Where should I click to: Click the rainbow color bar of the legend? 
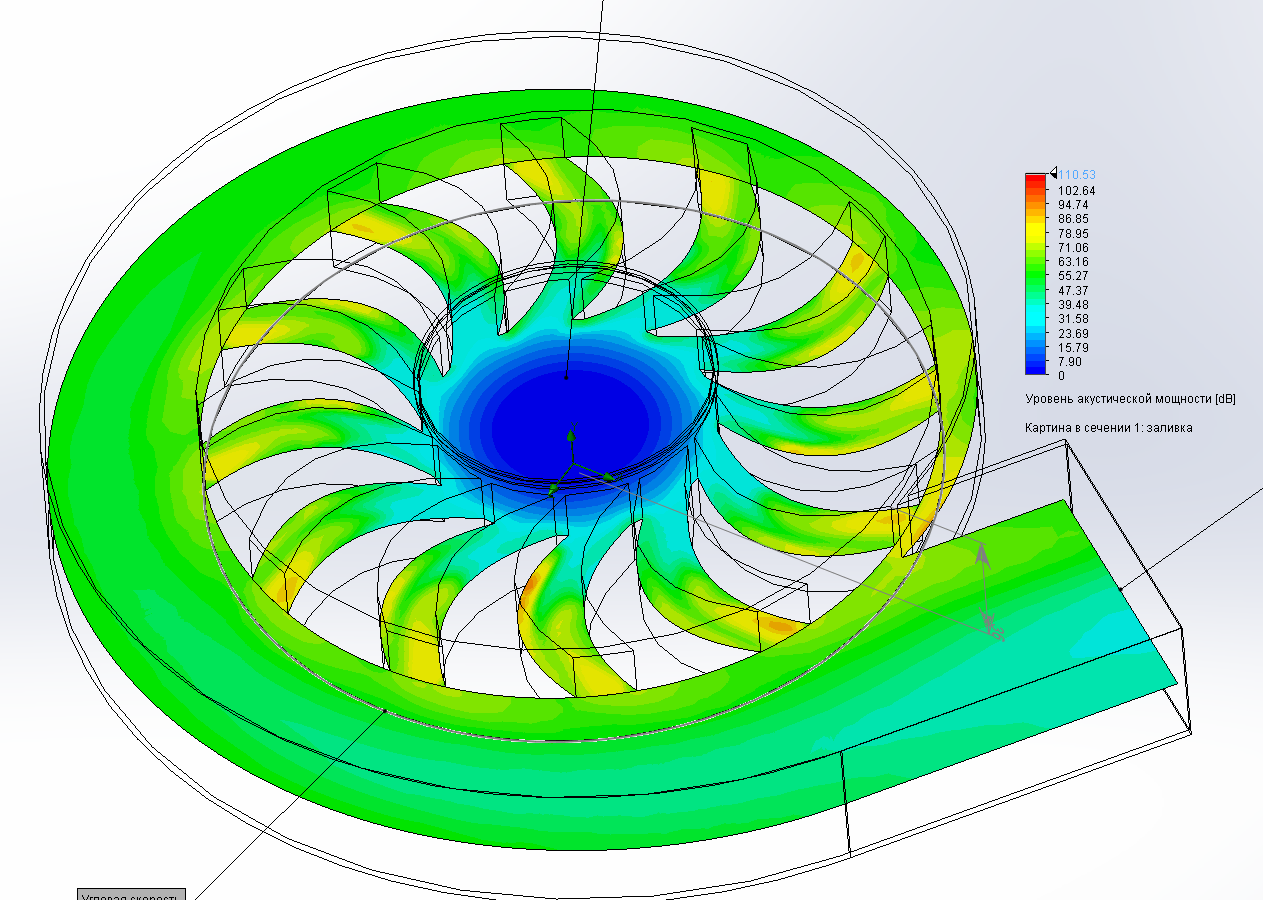pos(1037,275)
